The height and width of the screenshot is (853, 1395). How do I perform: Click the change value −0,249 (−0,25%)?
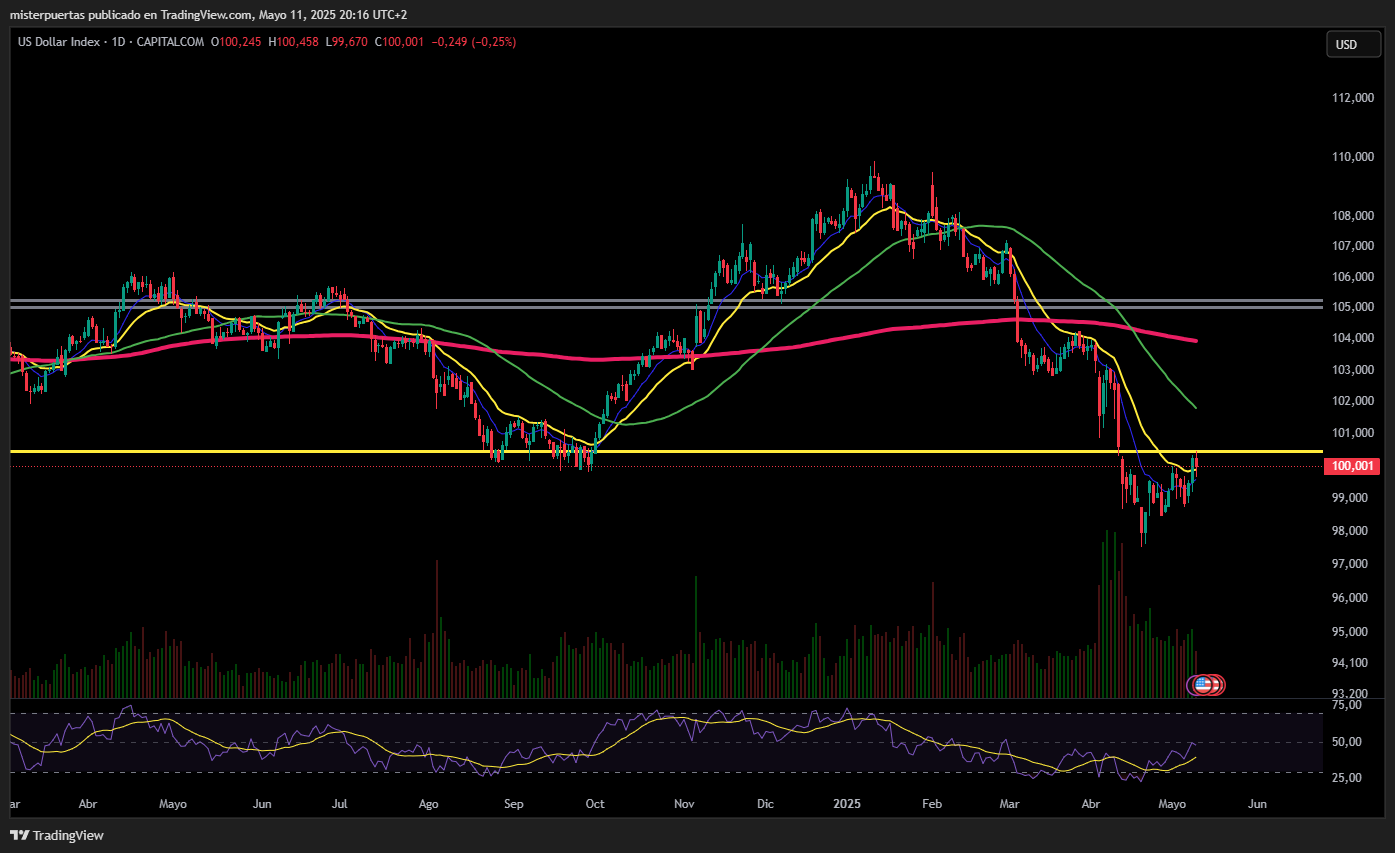point(473,42)
